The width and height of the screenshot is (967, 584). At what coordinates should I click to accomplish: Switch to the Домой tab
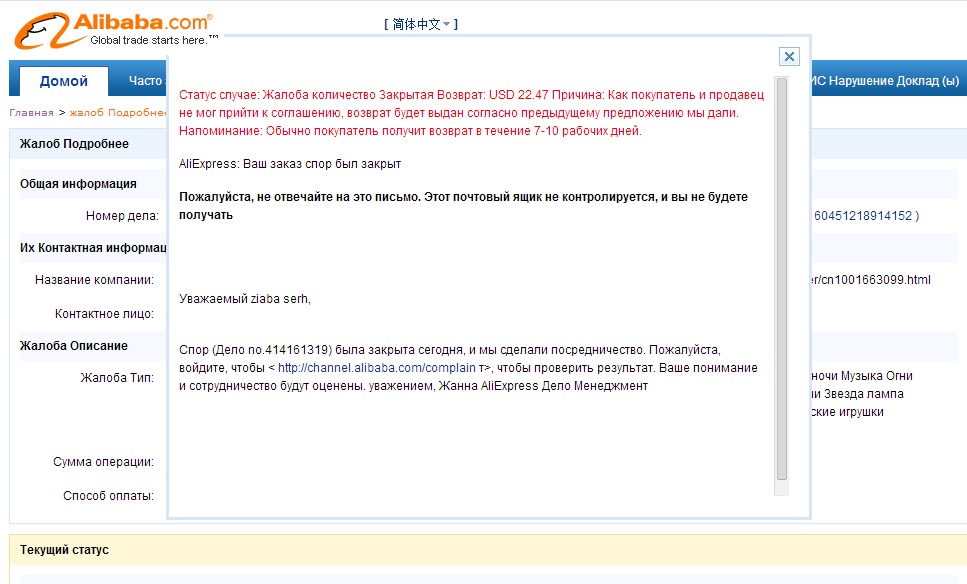pyautogui.click(x=64, y=81)
